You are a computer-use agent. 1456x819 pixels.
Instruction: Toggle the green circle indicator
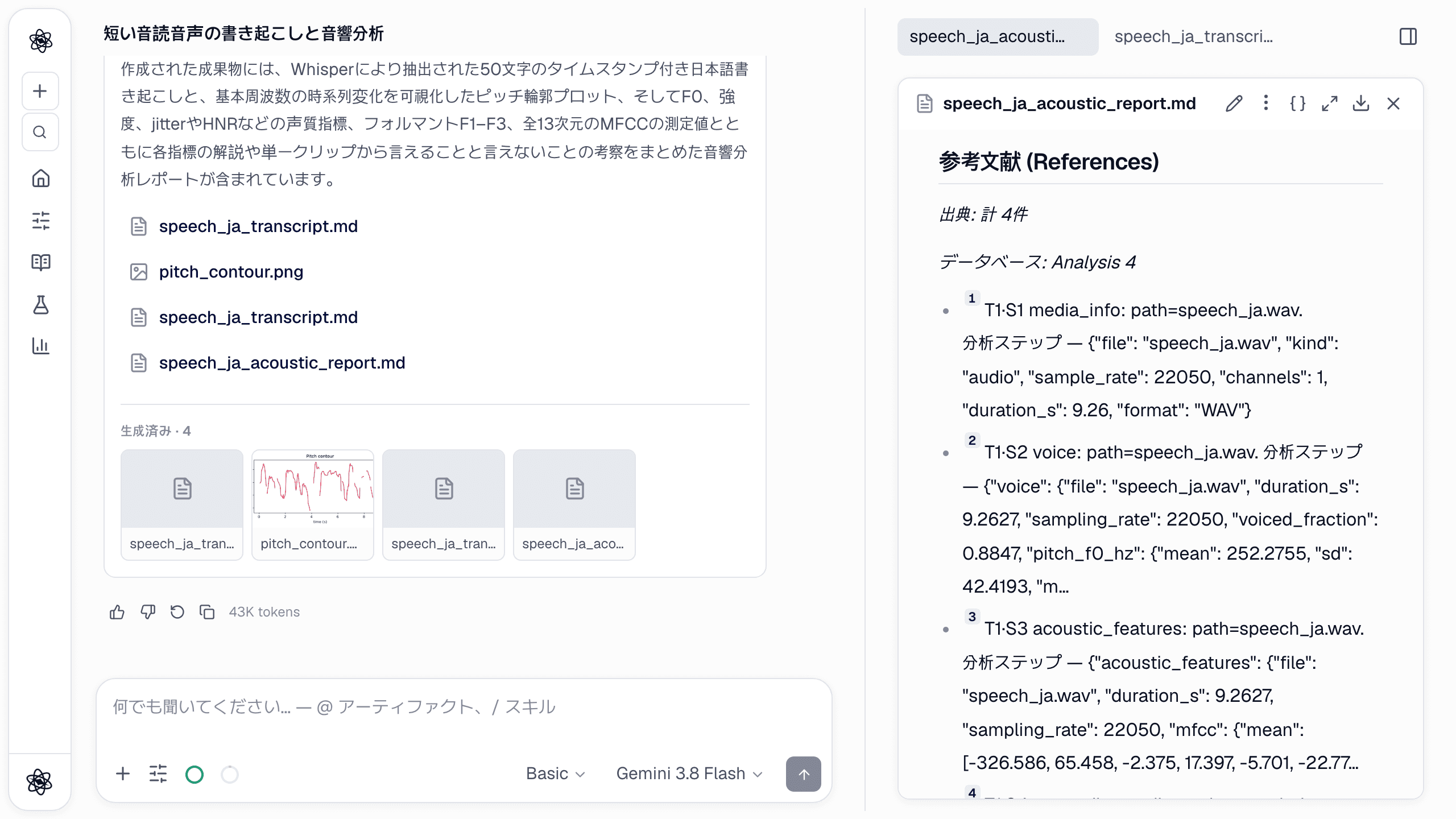(195, 774)
